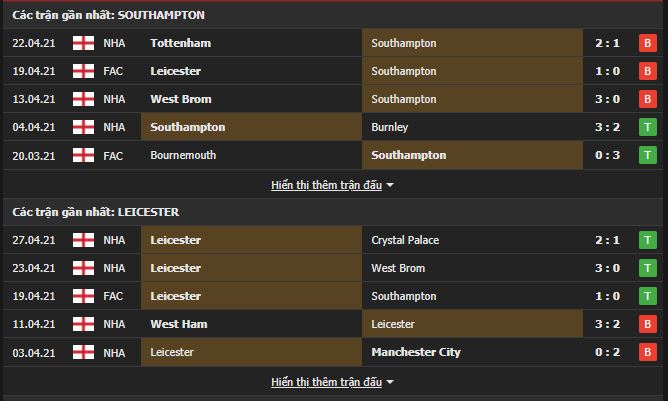Open Manchester City team link

(416, 352)
